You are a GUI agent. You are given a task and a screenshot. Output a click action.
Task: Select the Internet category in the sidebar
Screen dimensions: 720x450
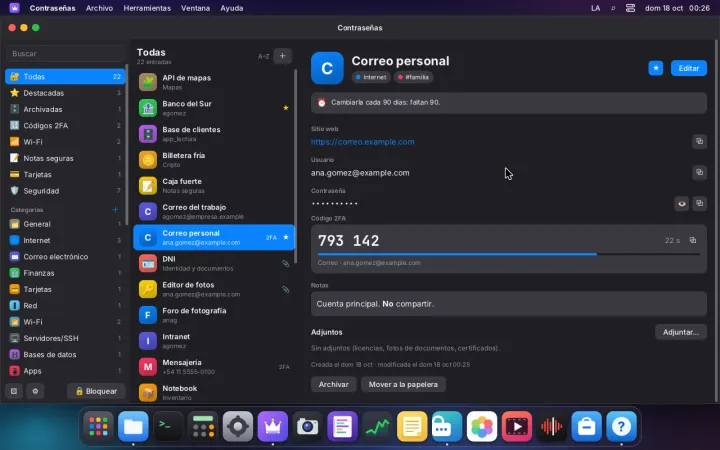pos(65,240)
